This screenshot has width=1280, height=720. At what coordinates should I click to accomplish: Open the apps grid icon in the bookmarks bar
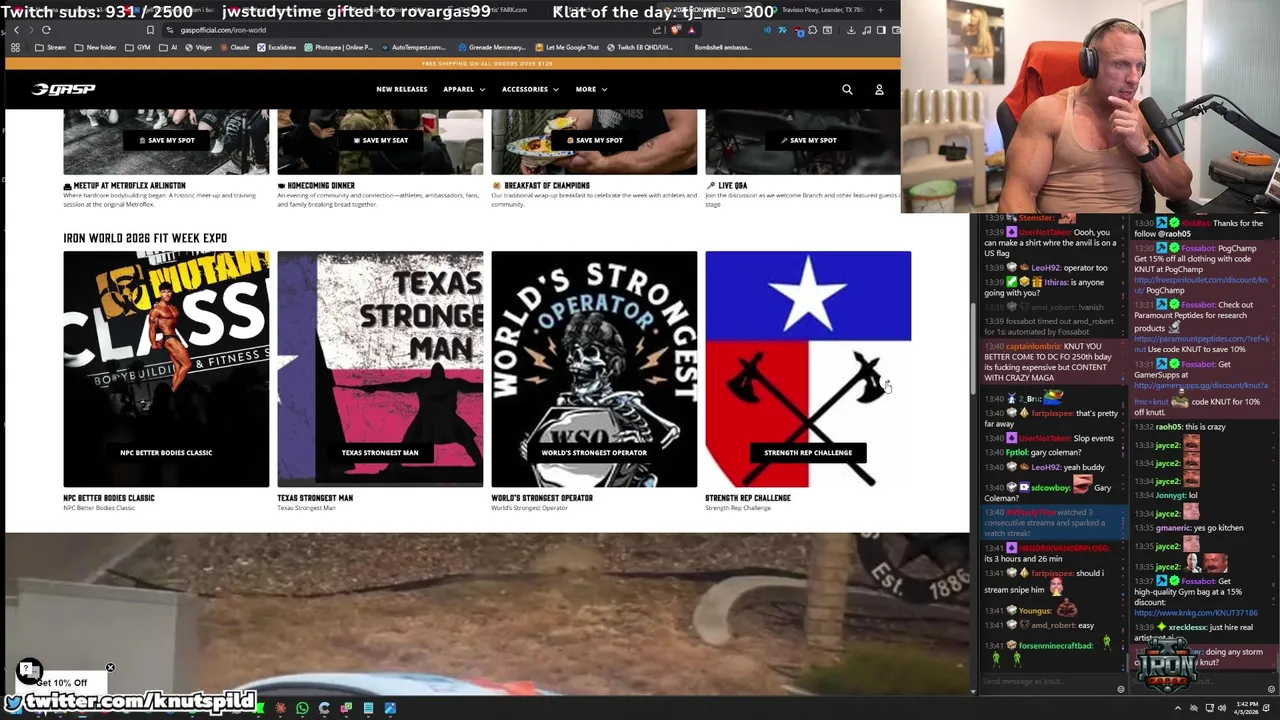tap(15, 47)
